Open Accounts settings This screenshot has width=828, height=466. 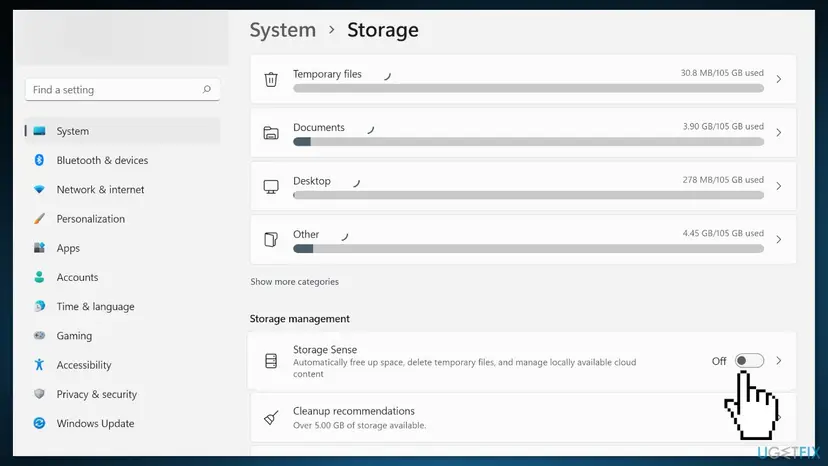pos(123,277)
